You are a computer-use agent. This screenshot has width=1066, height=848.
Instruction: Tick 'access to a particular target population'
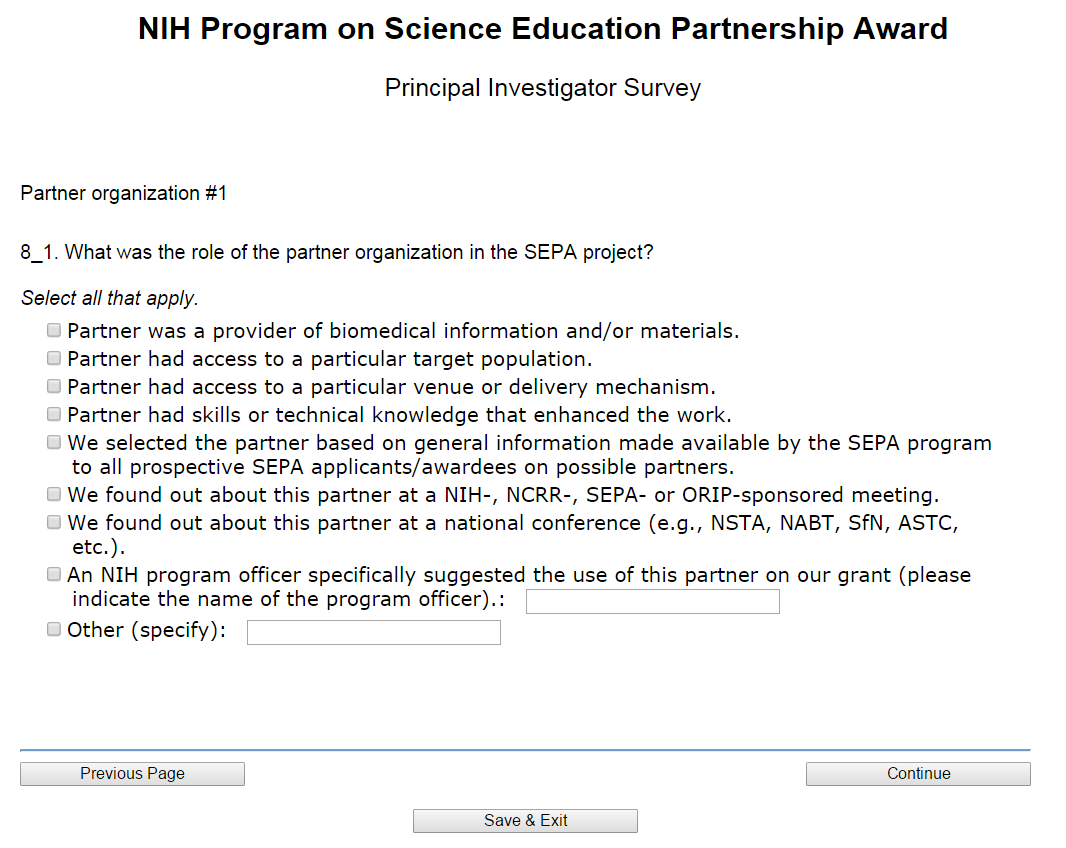point(54,358)
